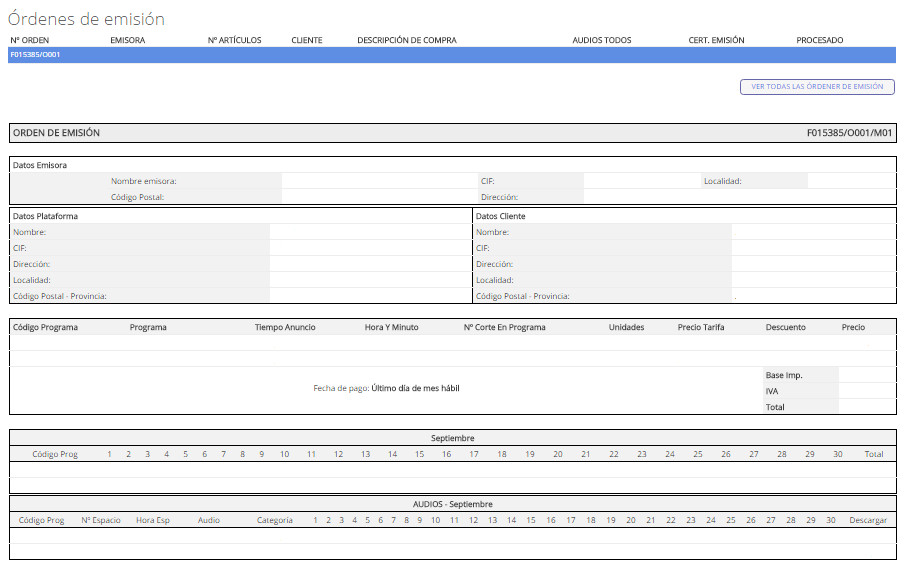The image size is (914, 577).
Task: Click the order code F015385/O001/M01
Action: tap(849, 133)
